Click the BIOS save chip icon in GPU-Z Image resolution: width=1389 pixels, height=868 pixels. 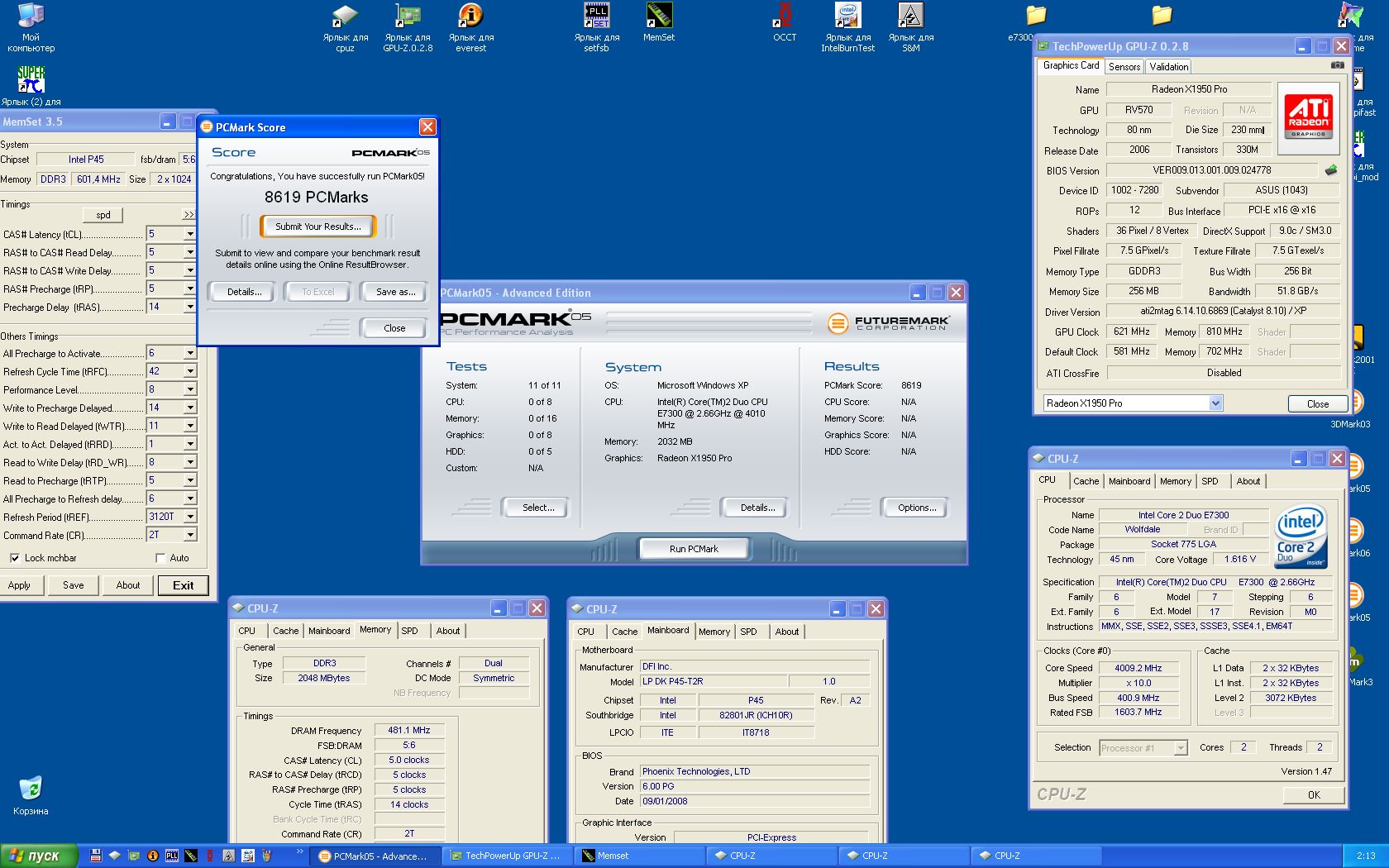point(1330,170)
